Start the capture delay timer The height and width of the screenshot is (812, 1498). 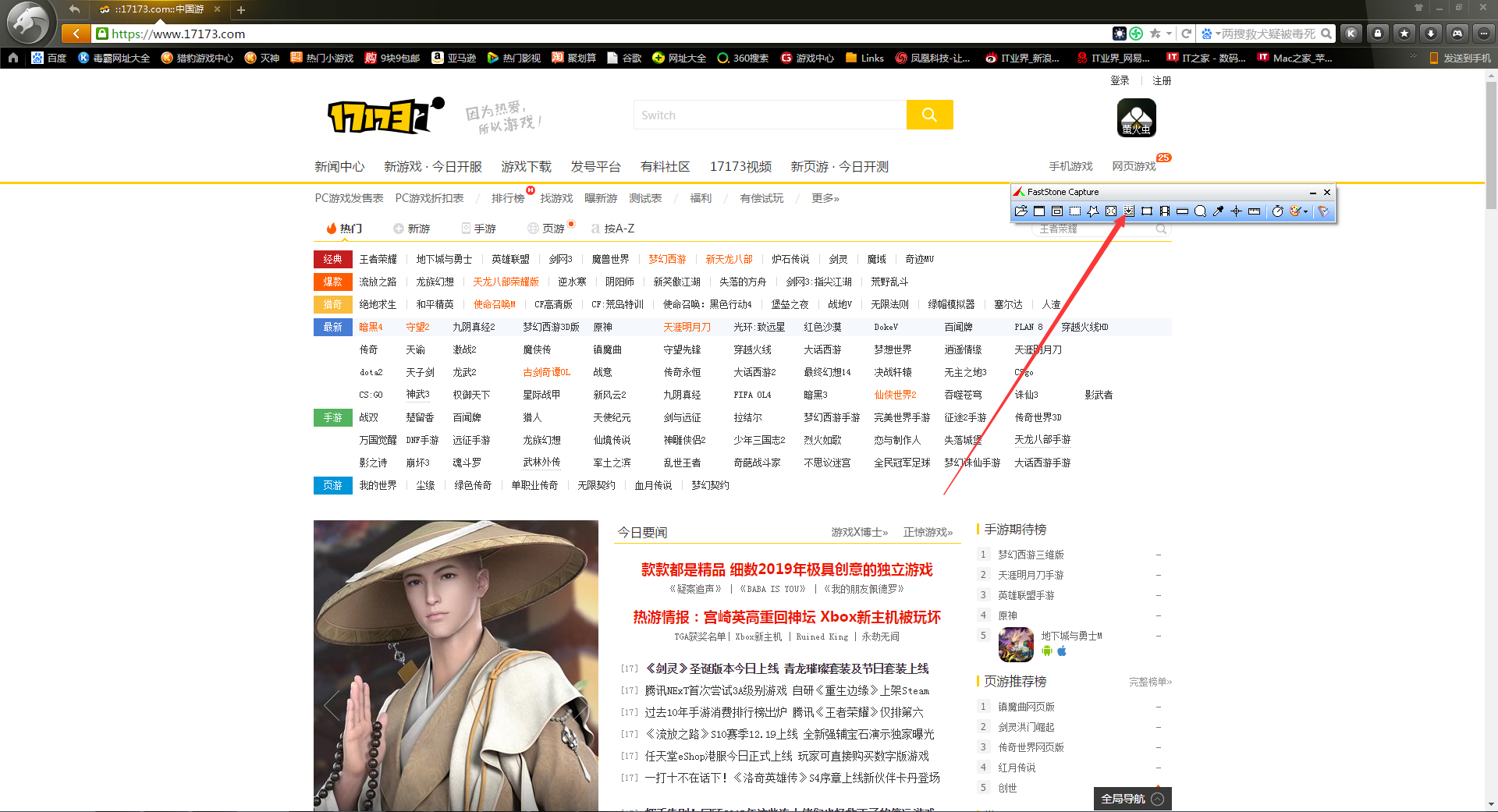point(1277,211)
